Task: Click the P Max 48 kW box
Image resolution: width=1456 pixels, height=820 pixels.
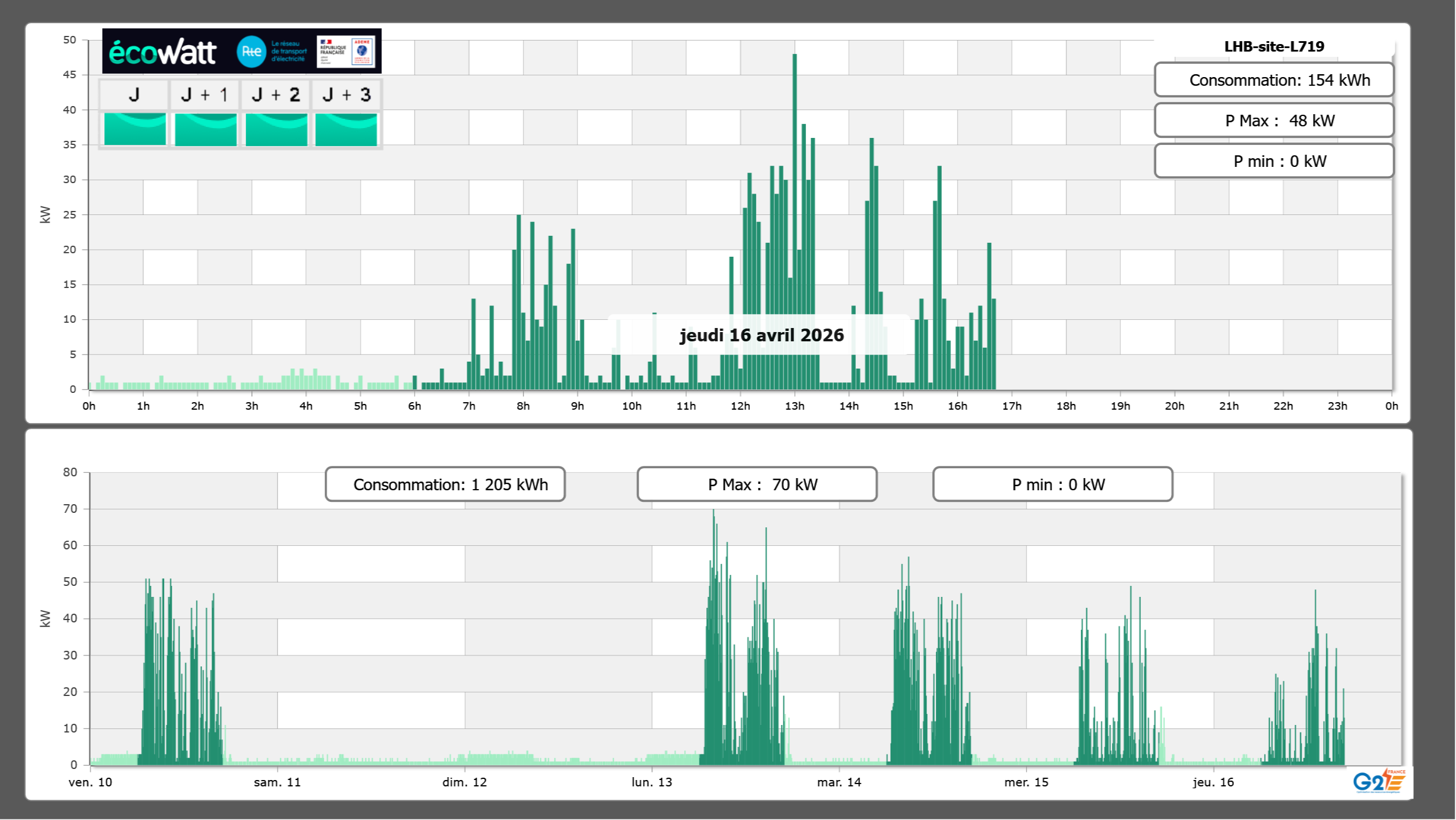Action: pyautogui.click(x=1273, y=121)
